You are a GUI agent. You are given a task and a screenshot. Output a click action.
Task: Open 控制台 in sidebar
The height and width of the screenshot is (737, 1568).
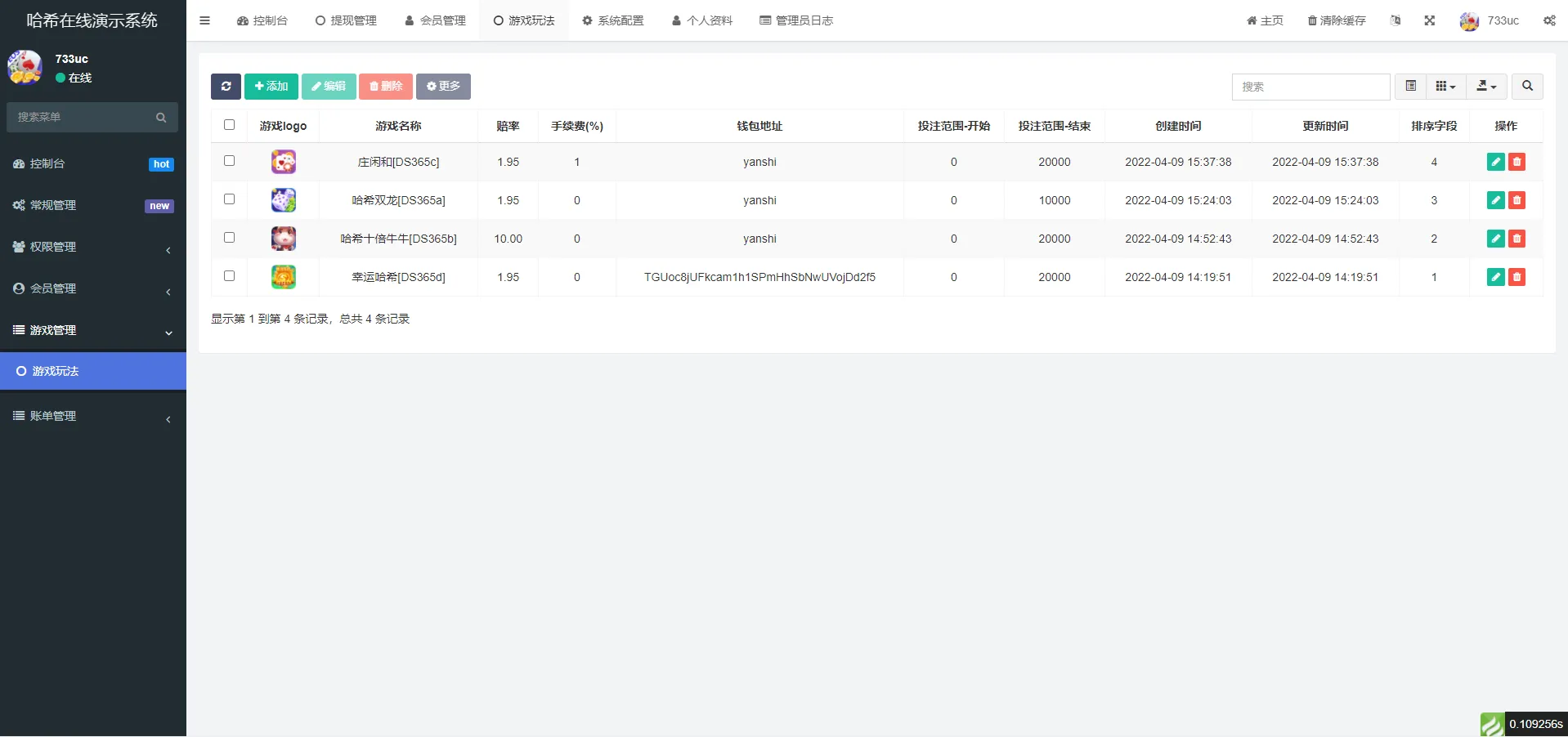pyautogui.click(x=93, y=163)
